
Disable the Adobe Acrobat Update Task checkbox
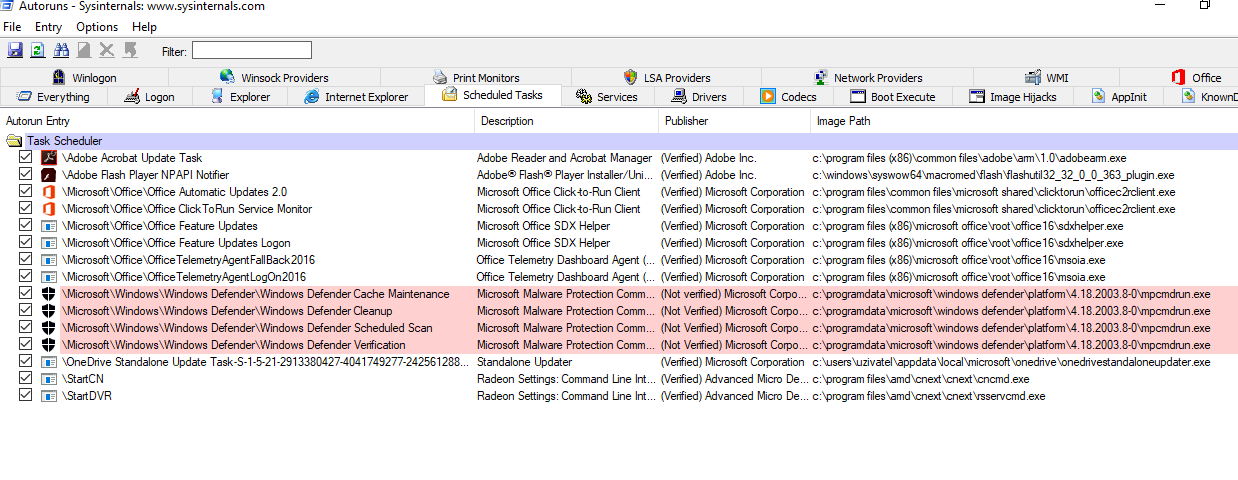pyautogui.click(x=26, y=158)
